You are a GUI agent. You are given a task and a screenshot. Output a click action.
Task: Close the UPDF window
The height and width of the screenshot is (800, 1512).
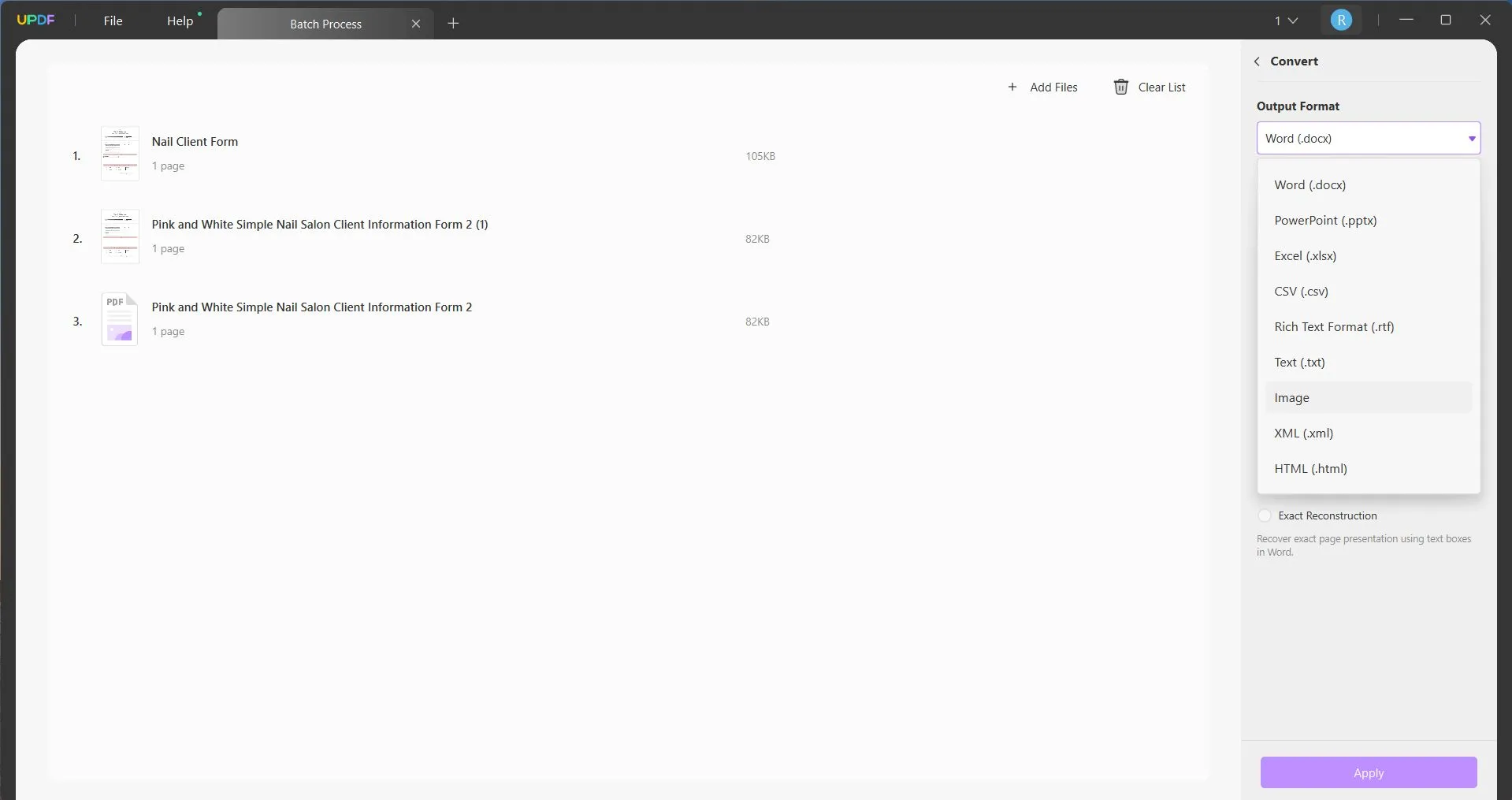(1485, 20)
